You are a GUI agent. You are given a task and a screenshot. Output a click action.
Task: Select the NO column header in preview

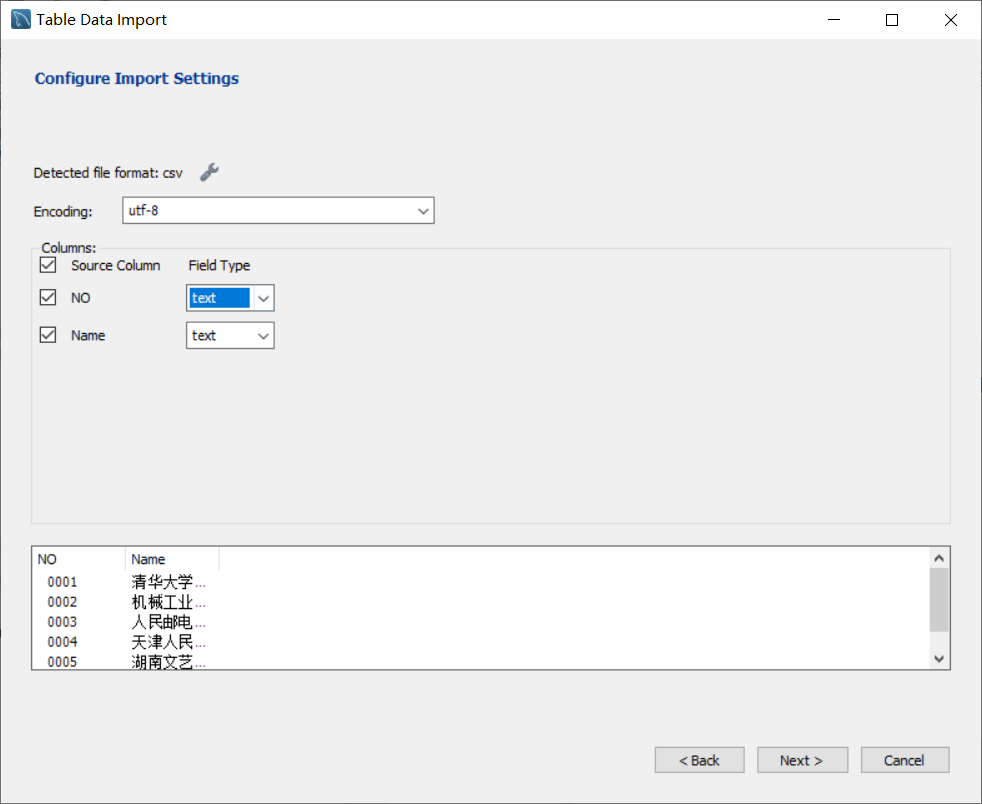tap(45, 558)
